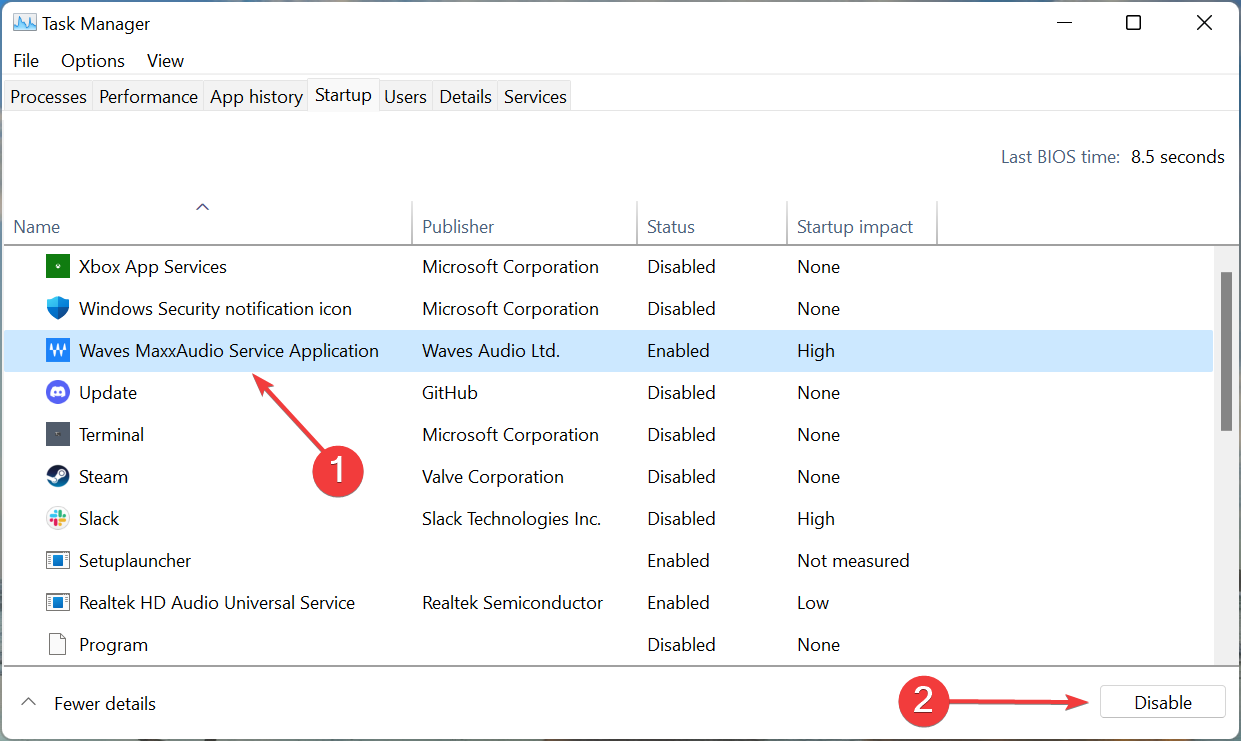
Task: Click the GitHub Update icon
Action: [57, 392]
